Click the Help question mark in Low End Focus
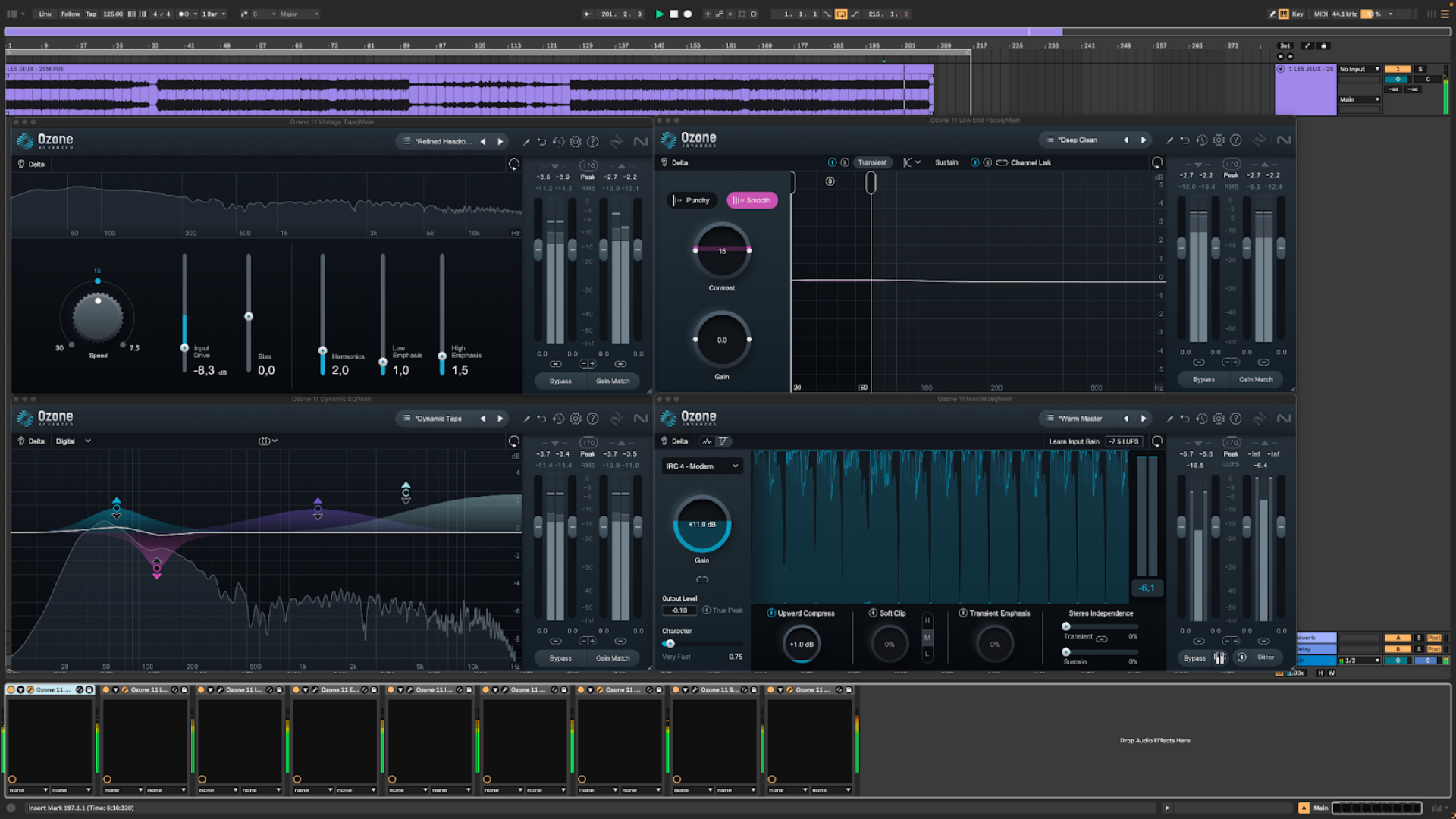Screen dimensions: 1456x819 [1236, 140]
